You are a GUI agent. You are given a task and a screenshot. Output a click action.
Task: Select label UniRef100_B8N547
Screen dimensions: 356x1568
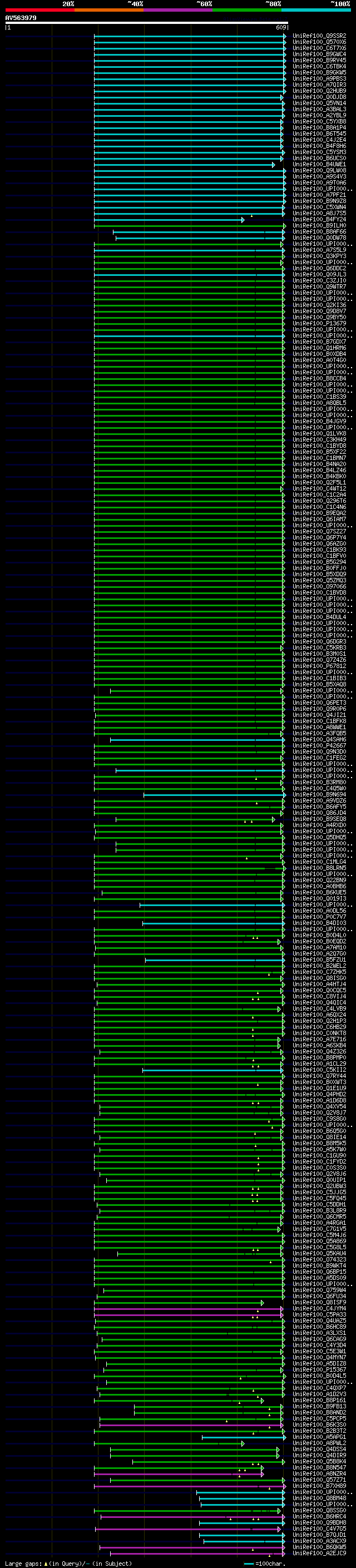(x=319, y=1467)
